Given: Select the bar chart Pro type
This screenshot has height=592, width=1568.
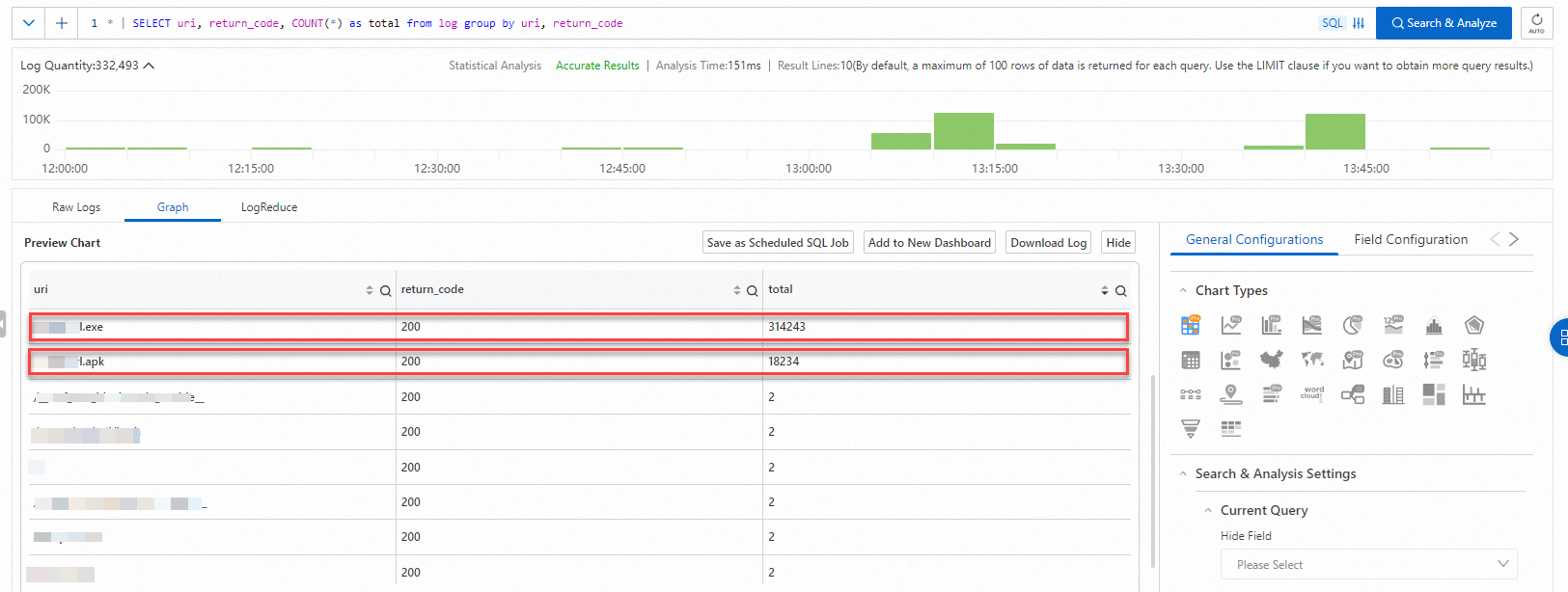Looking at the screenshot, I should tap(1272, 393).
